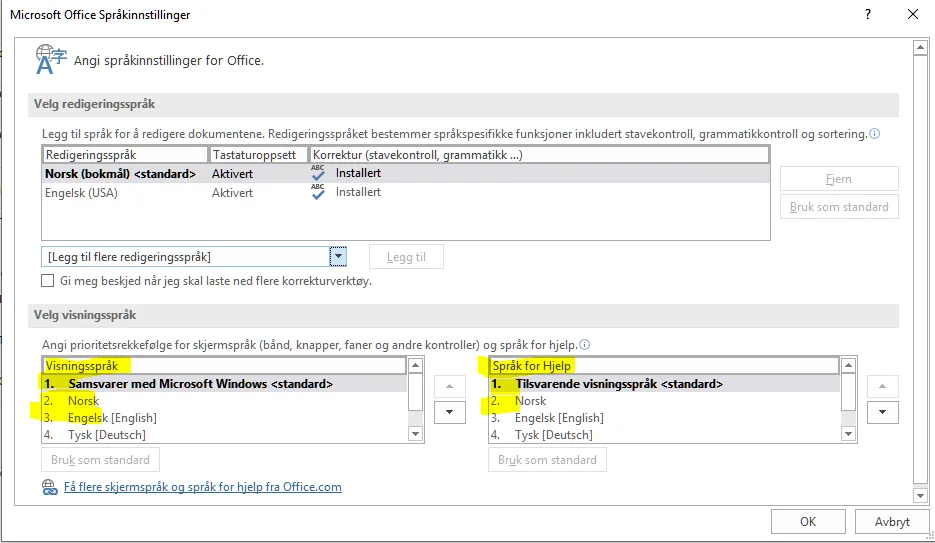Open the 'Legg til flere redigeringsspråk' dropdown arrow

(338, 257)
